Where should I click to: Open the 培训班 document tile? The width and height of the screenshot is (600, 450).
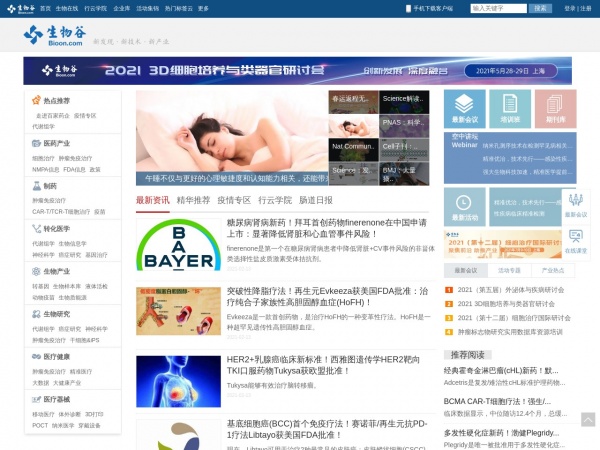point(510,109)
